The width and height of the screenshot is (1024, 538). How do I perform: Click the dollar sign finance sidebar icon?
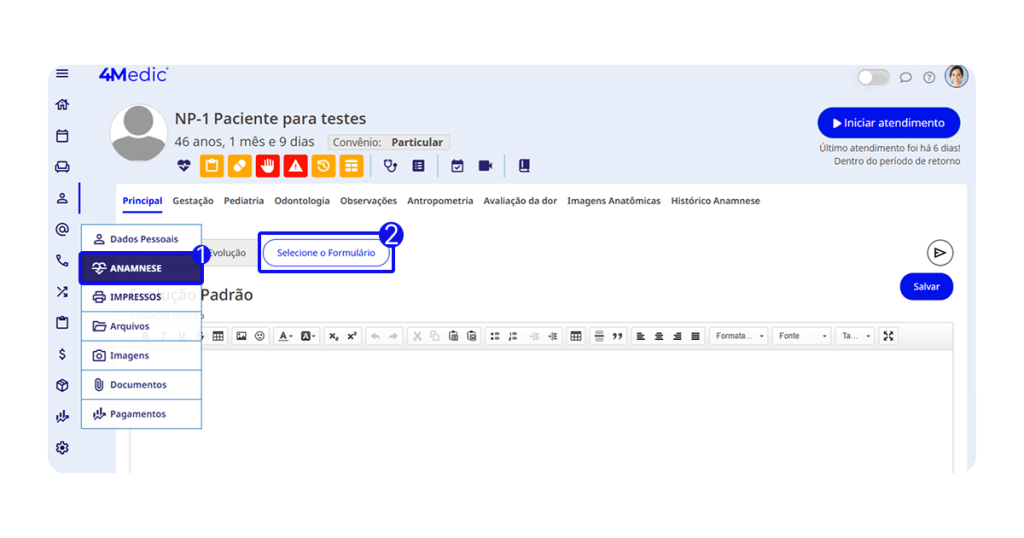pyautogui.click(x=62, y=354)
